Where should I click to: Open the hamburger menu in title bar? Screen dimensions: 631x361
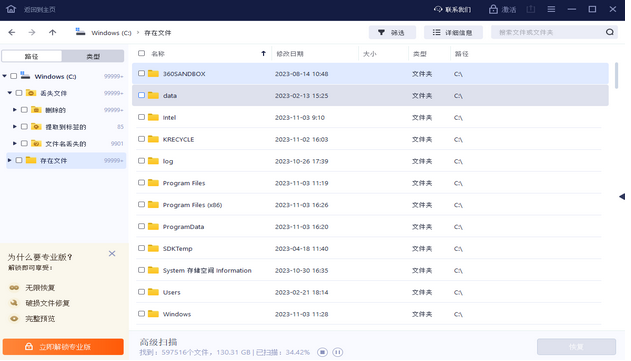(x=551, y=9)
